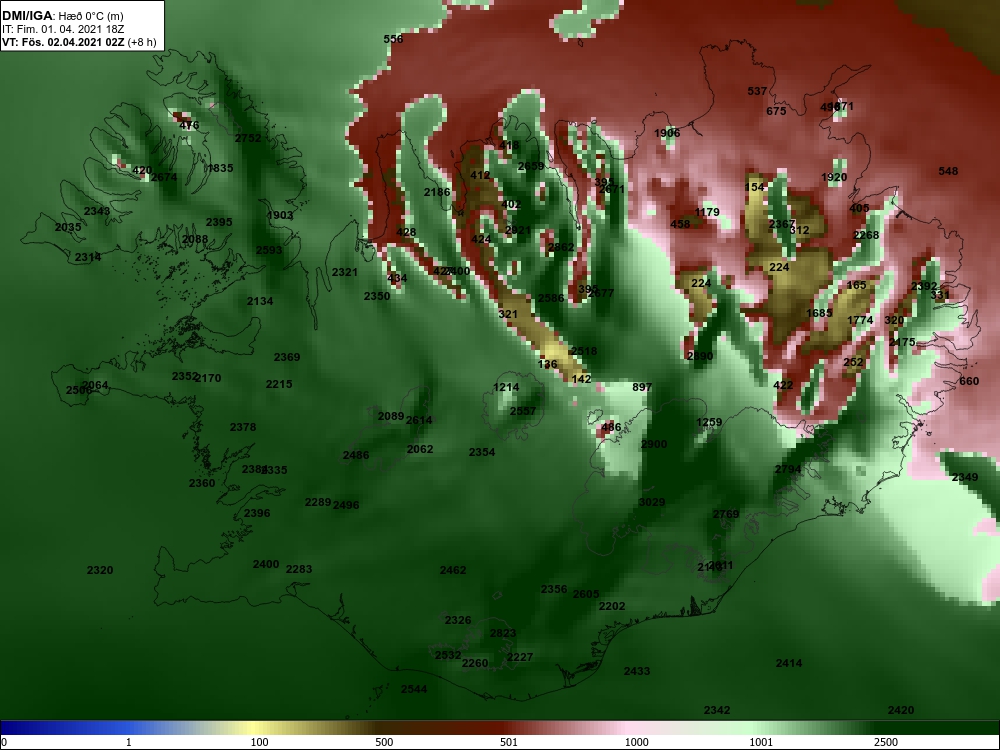Select the 1259 height value
The image size is (1000, 750).
[709, 423]
